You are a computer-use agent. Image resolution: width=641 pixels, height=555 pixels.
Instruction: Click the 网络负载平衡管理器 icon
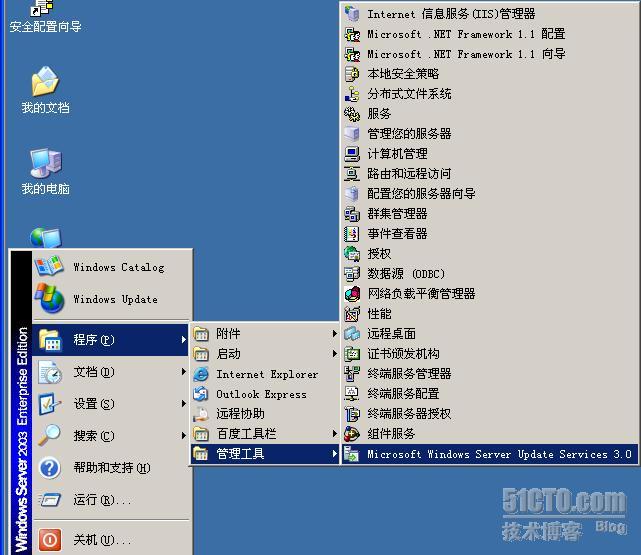coord(352,294)
